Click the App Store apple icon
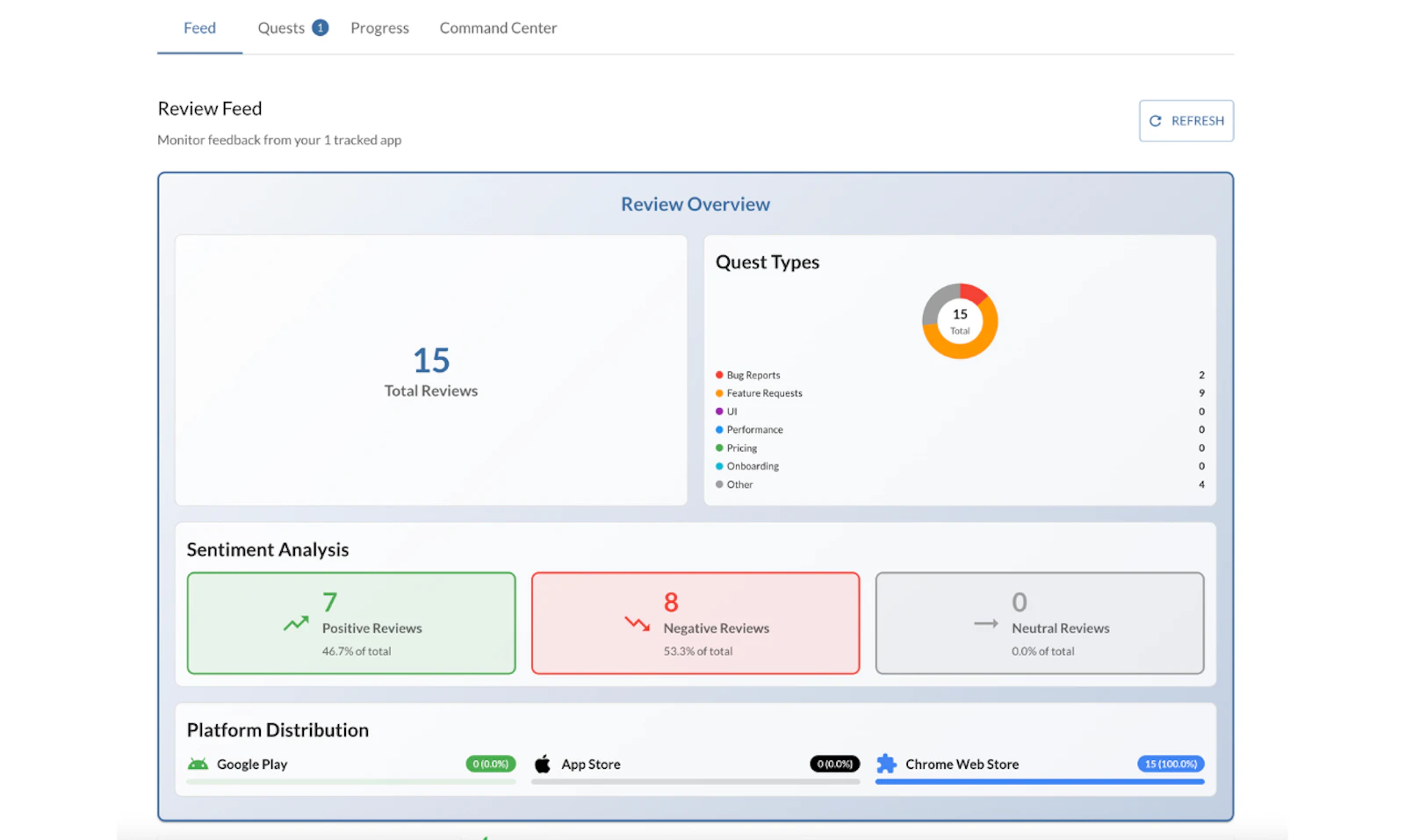The width and height of the screenshot is (1405, 840). point(543,765)
